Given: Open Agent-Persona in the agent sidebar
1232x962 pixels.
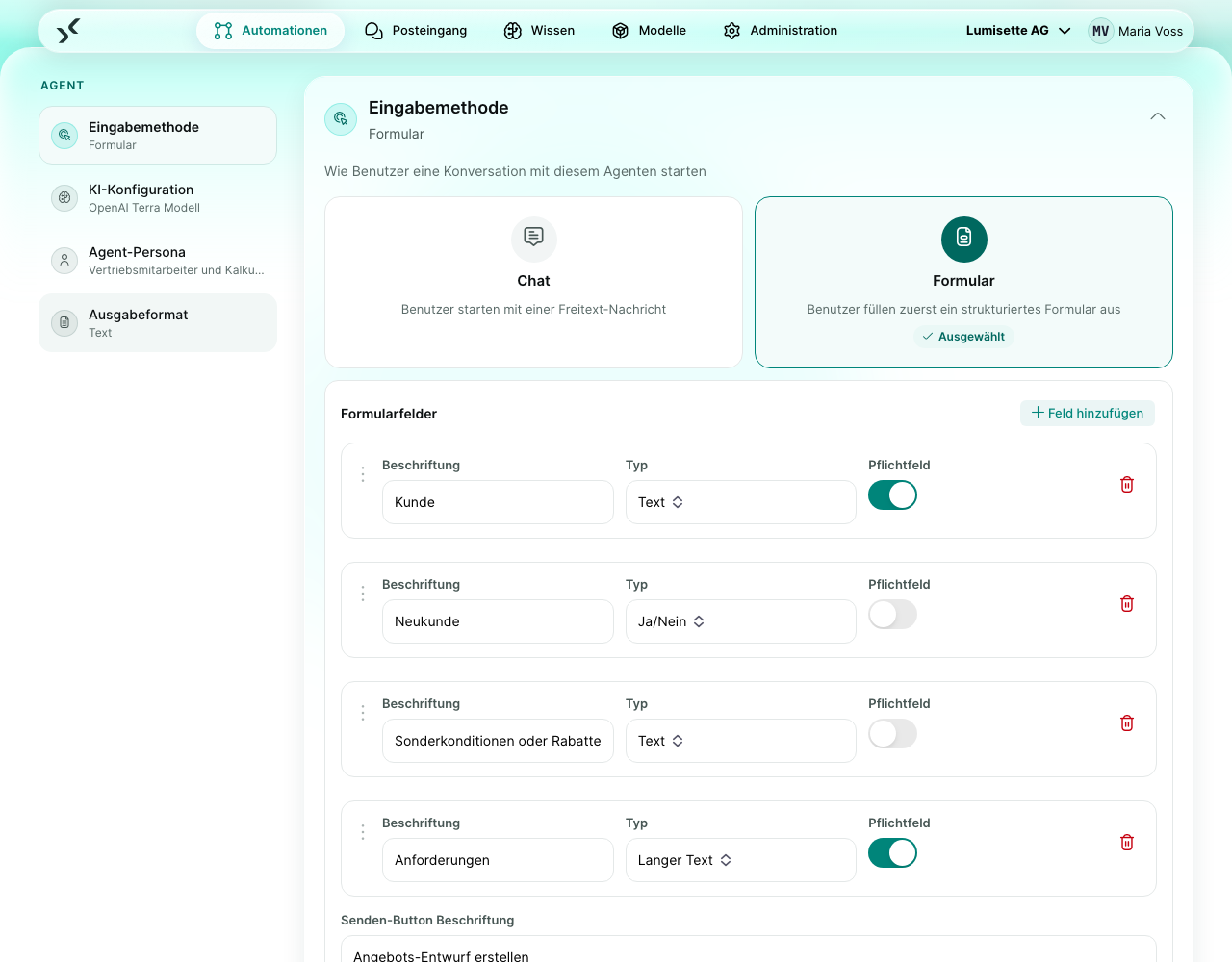Looking at the screenshot, I should click(158, 260).
